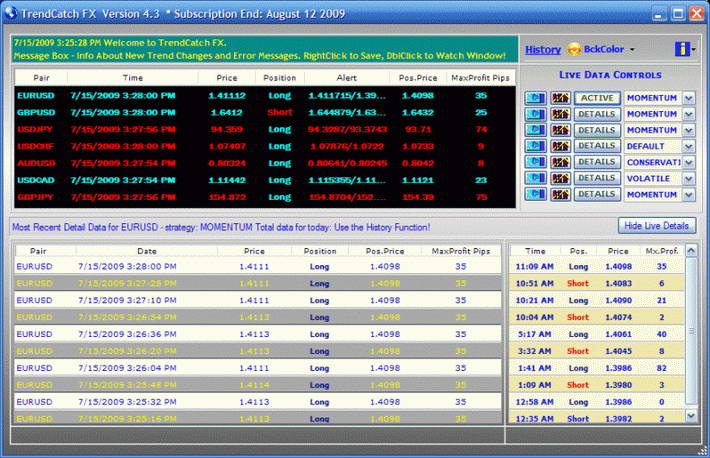Select the 10:51 AM Short history entry
Viewport: 710px width, 458px height.
[x=596, y=284]
